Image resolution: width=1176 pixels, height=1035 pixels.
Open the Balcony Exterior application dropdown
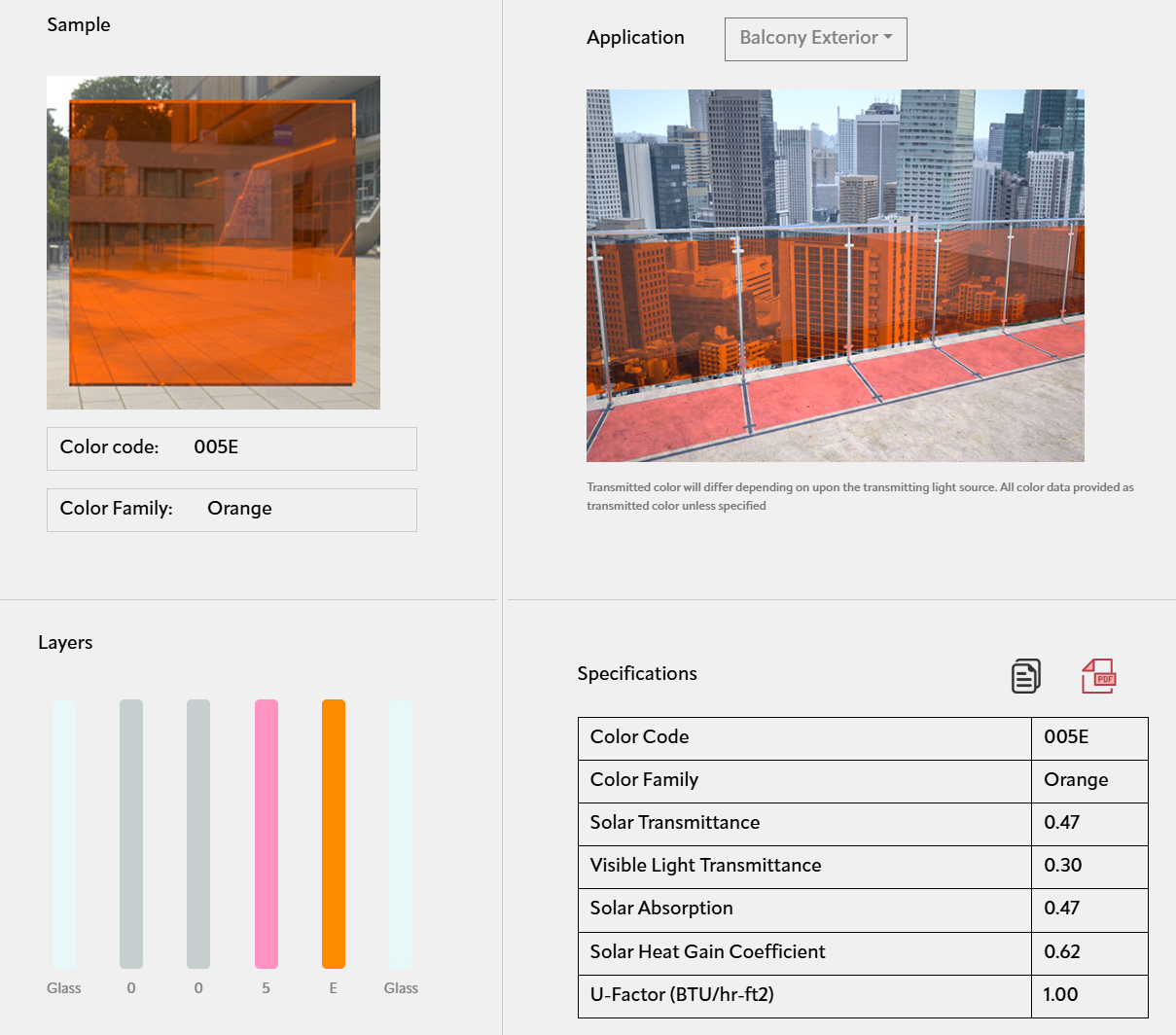coord(815,39)
